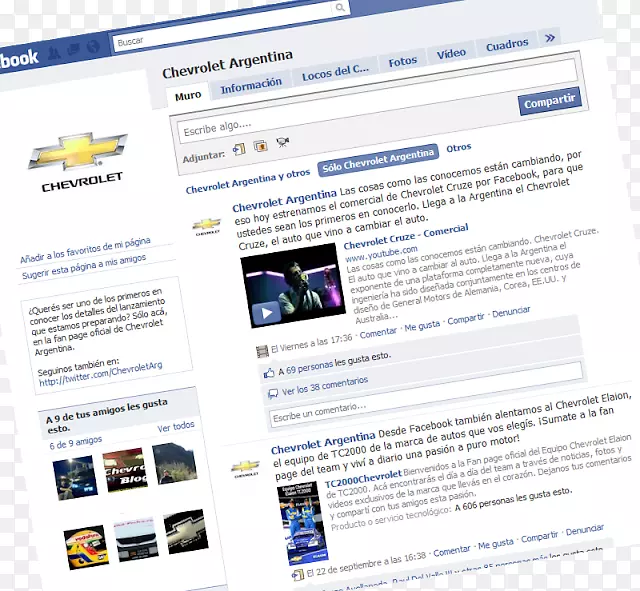
Task: Open the Cuadros tab
Action: (507, 44)
